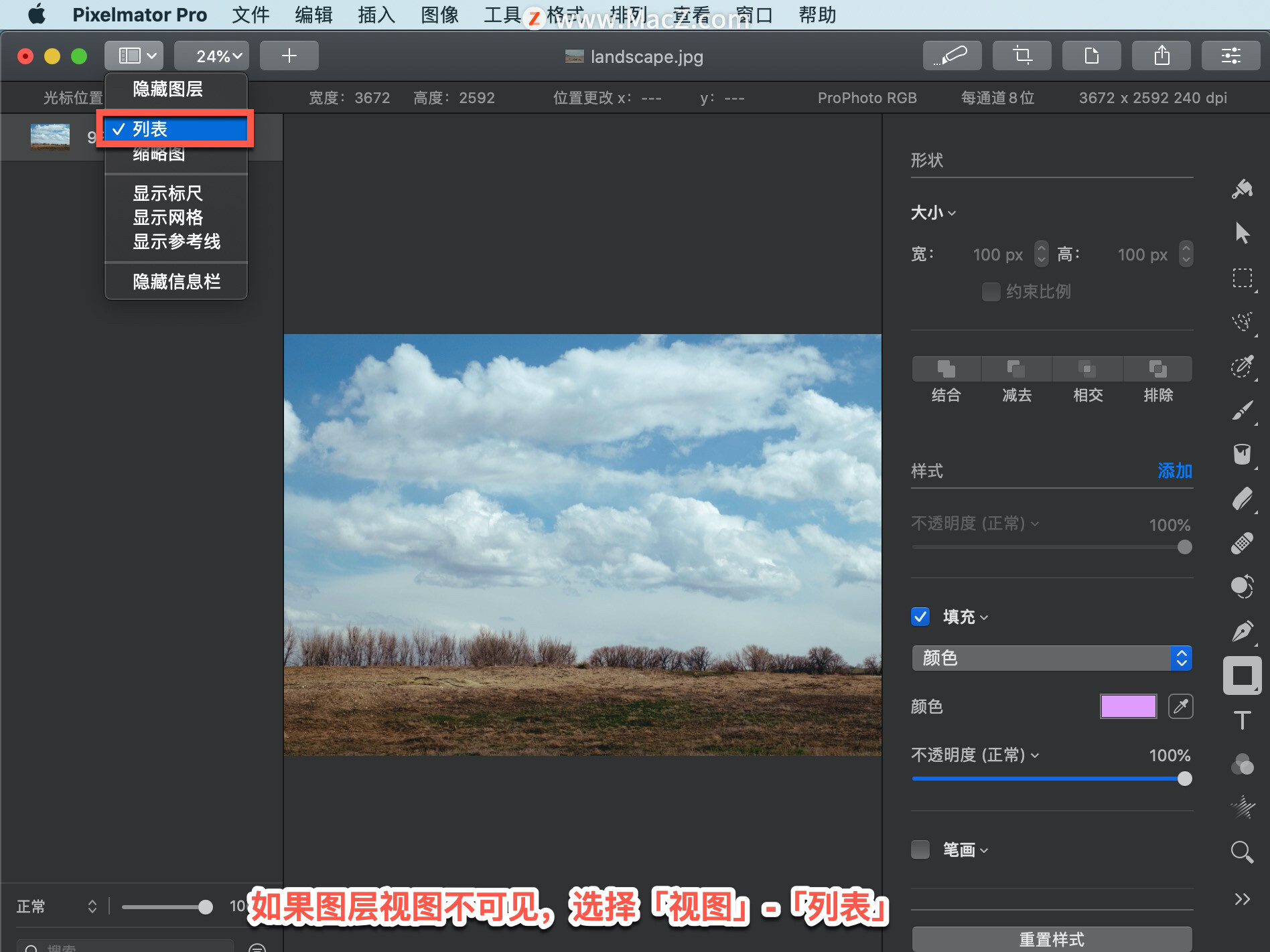Click the 添加 style link
Screen dimensions: 1270x952
point(1175,471)
